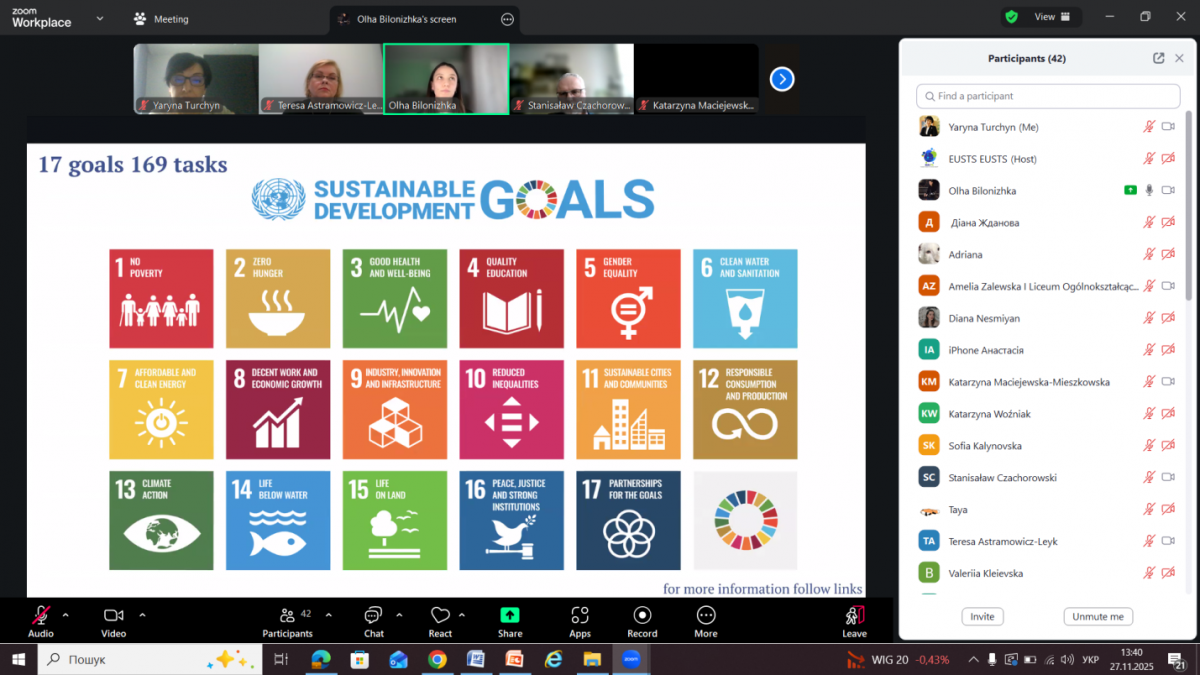Click the Invite button
1200x675 pixels.
(x=982, y=616)
